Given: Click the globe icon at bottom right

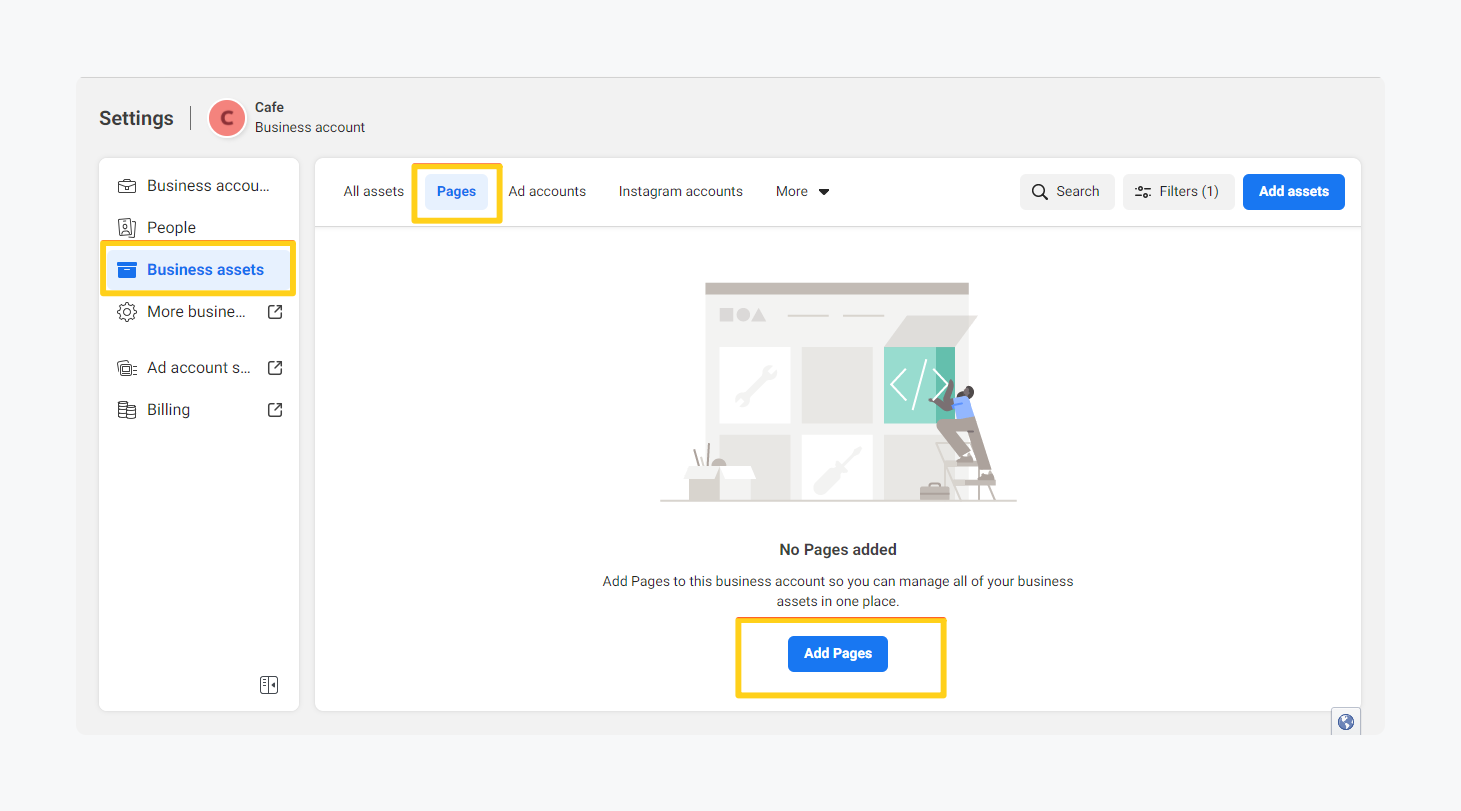Looking at the screenshot, I should tap(1346, 722).
